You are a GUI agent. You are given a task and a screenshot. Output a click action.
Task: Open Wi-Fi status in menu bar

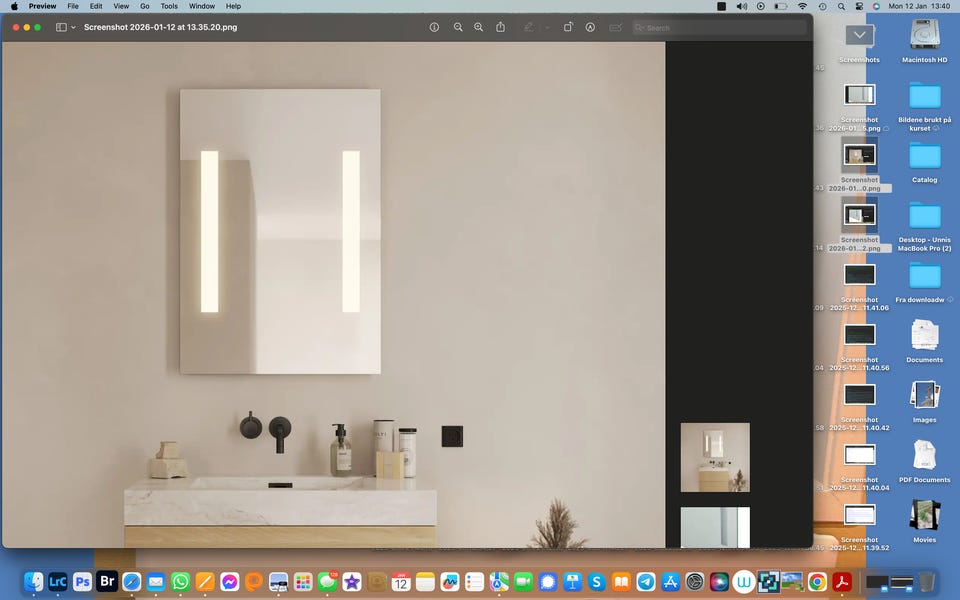coord(802,6)
